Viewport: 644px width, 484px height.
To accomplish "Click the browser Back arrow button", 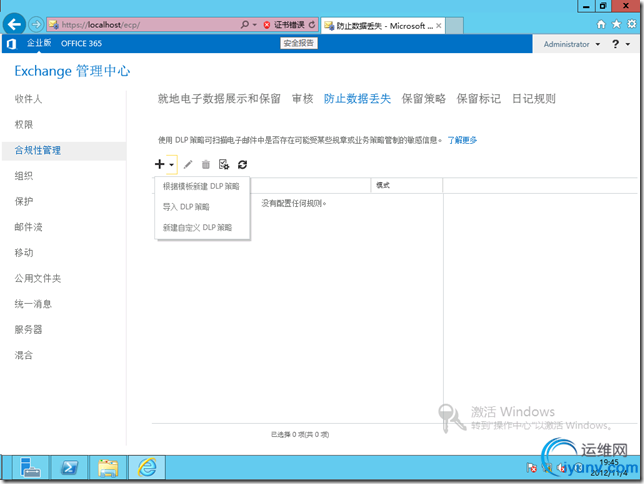I will [14, 25].
